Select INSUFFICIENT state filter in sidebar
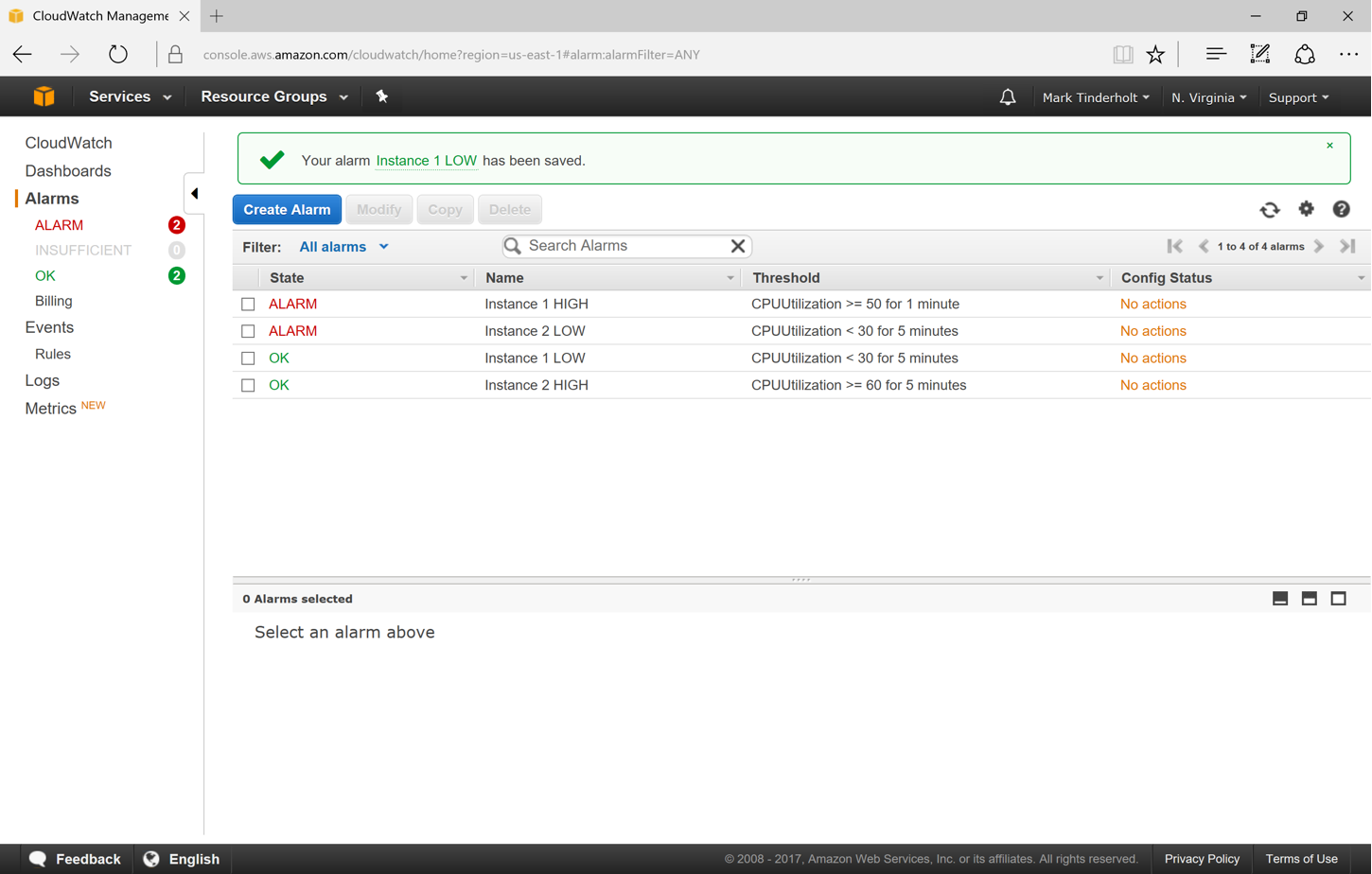1372x874 pixels. pos(83,251)
